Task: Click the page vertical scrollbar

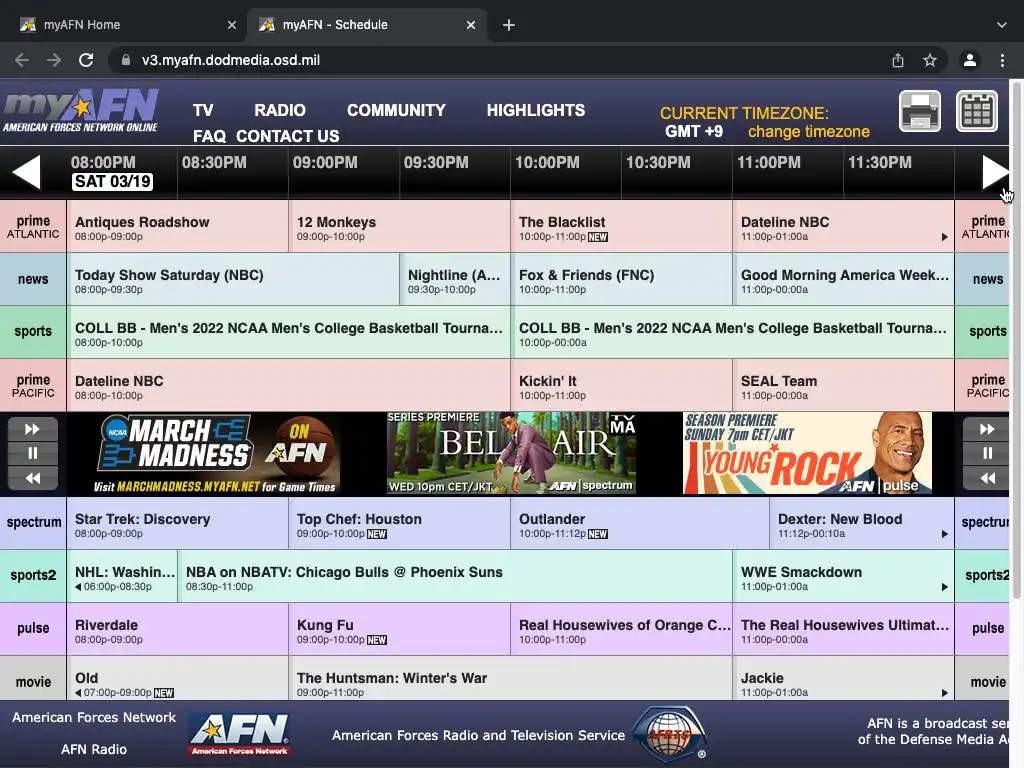Action: [x=1016, y=340]
